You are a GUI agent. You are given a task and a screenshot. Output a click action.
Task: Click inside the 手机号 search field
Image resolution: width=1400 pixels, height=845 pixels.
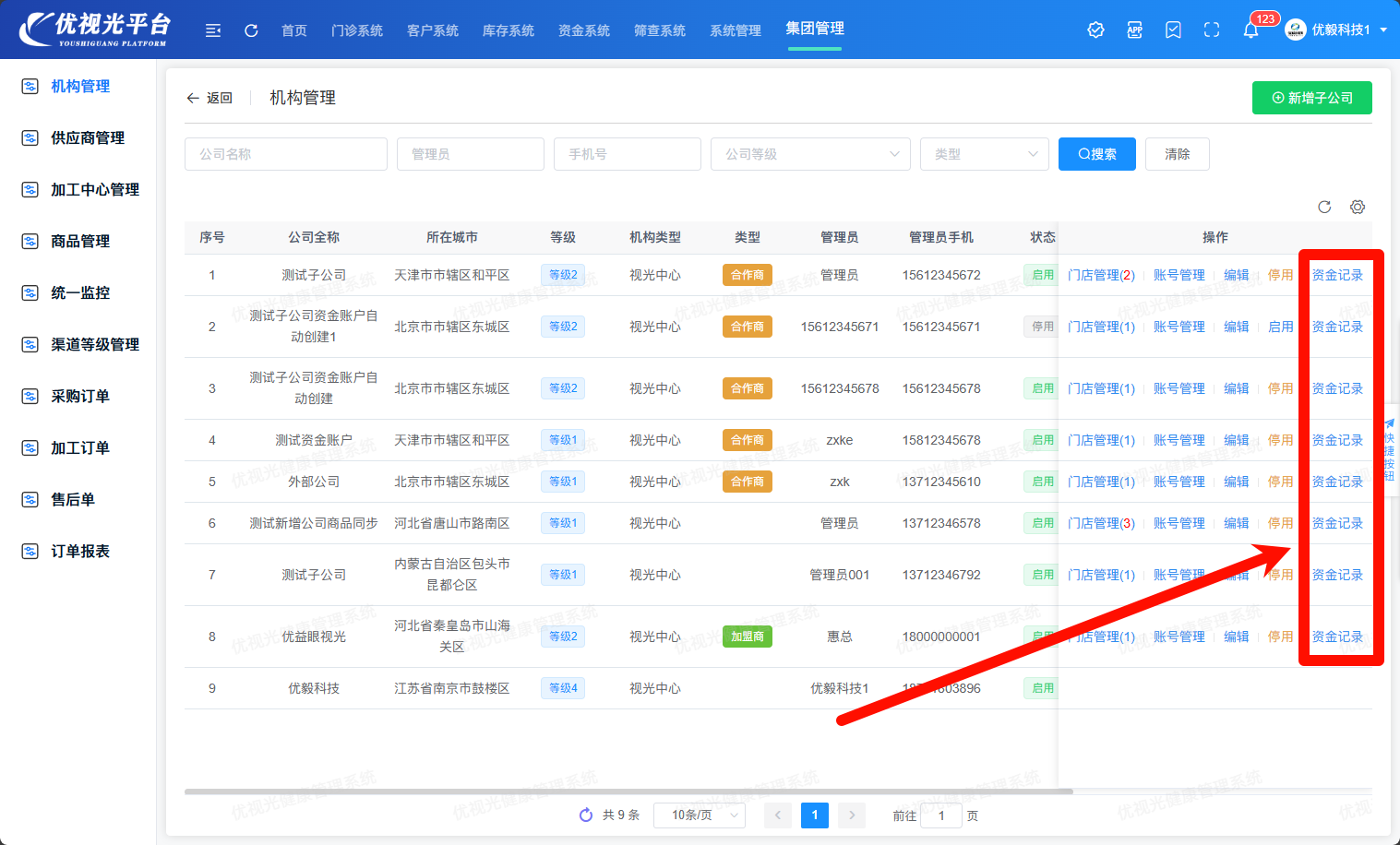coord(628,154)
